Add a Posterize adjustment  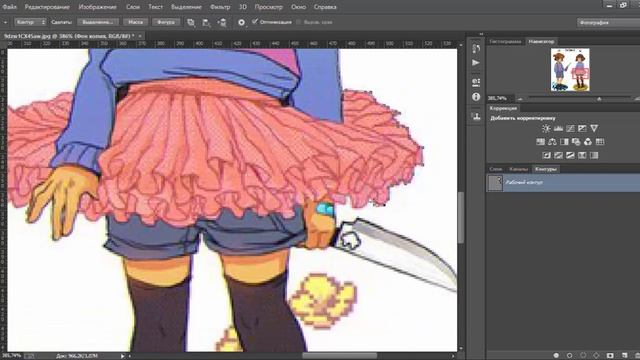[x=558, y=156]
